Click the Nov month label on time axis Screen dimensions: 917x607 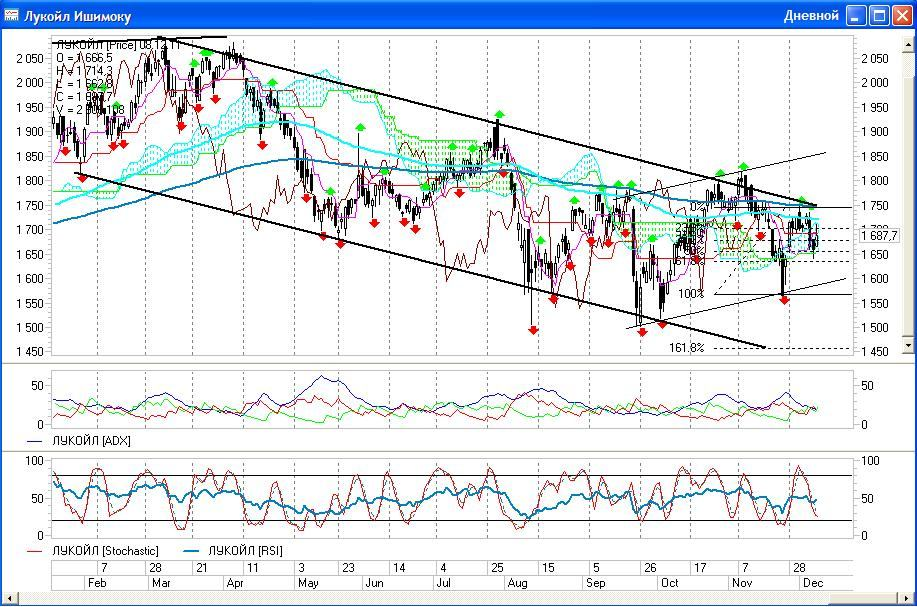click(x=742, y=583)
